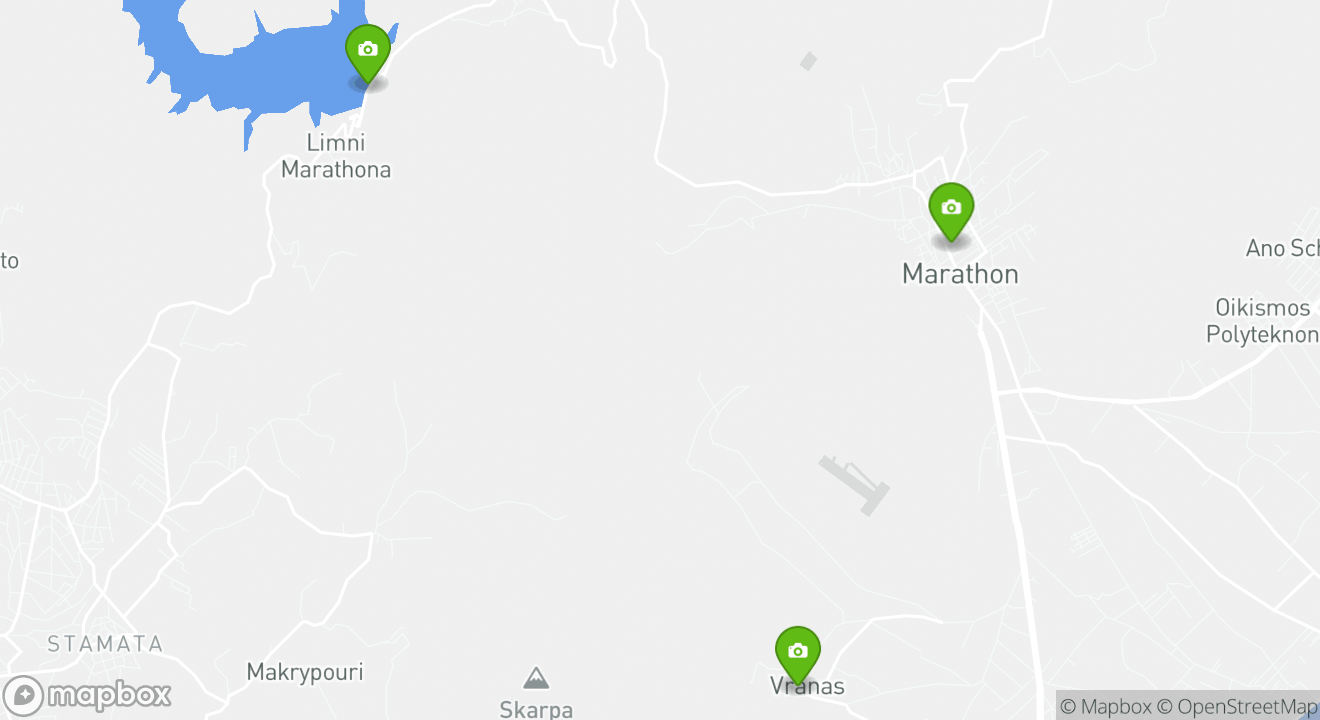Open the Mapbox logo link

coord(88,695)
